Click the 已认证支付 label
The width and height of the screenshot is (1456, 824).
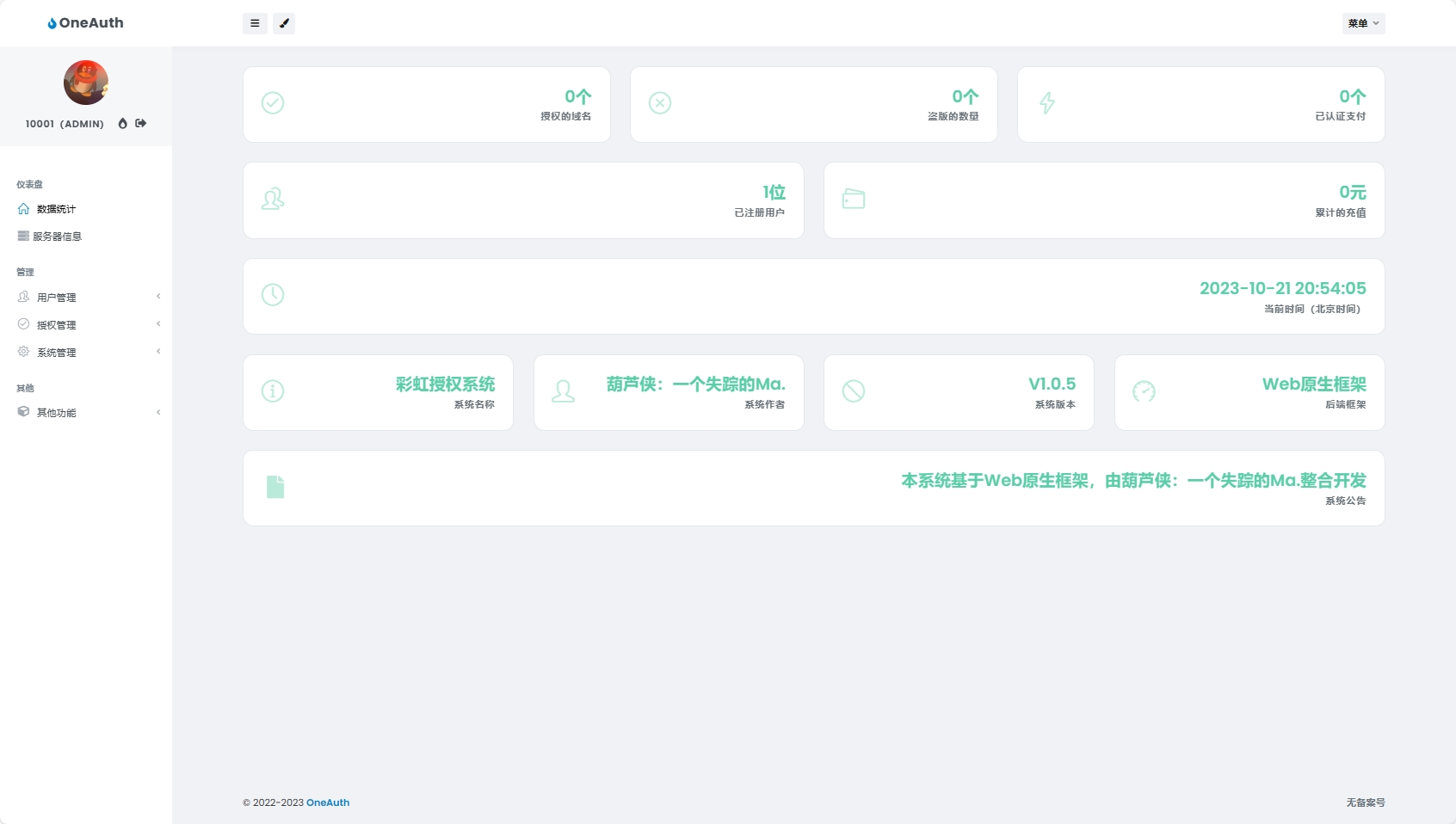pyautogui.click(x=1341, y=116)
